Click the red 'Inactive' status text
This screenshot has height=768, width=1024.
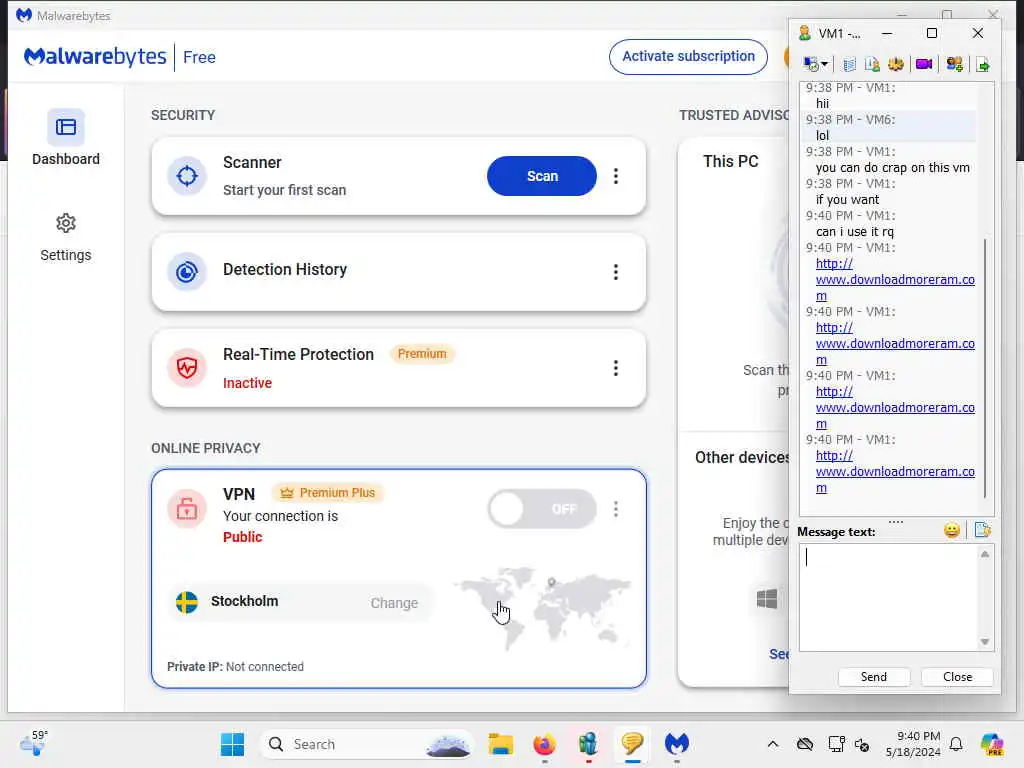pyautogui.click(x=248, y=383)
